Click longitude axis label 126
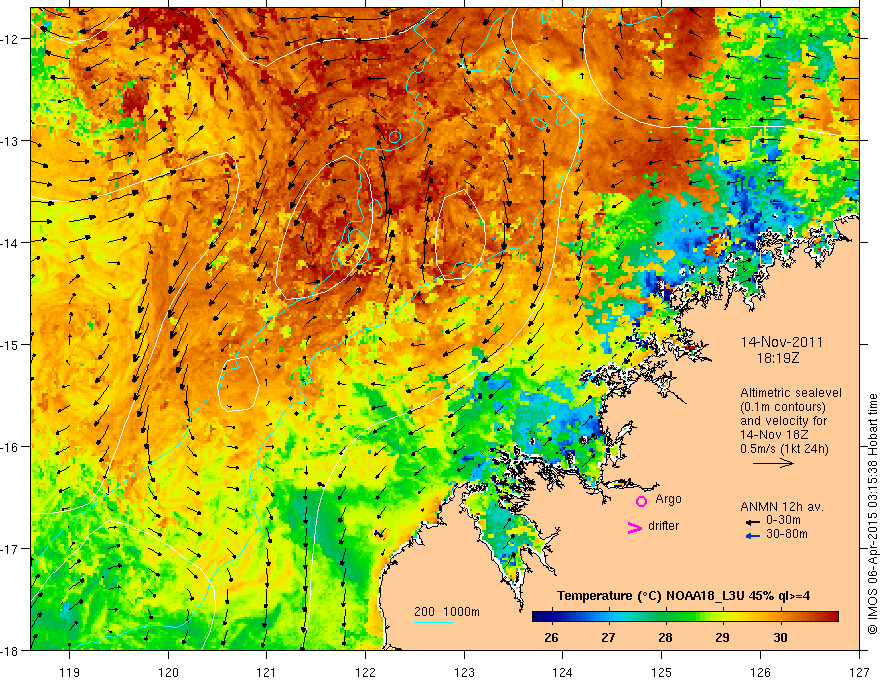The image size is (880, 680). pyautogui.click(x=760, y=672)
